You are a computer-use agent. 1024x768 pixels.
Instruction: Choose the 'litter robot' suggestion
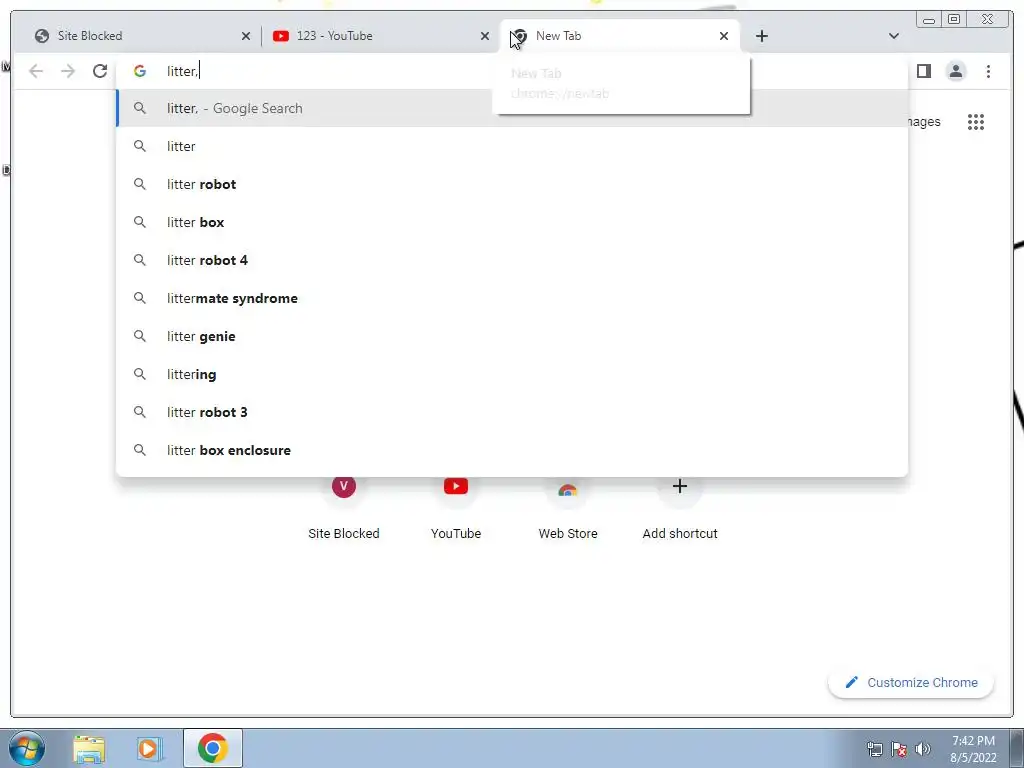(x=512, y=184)
